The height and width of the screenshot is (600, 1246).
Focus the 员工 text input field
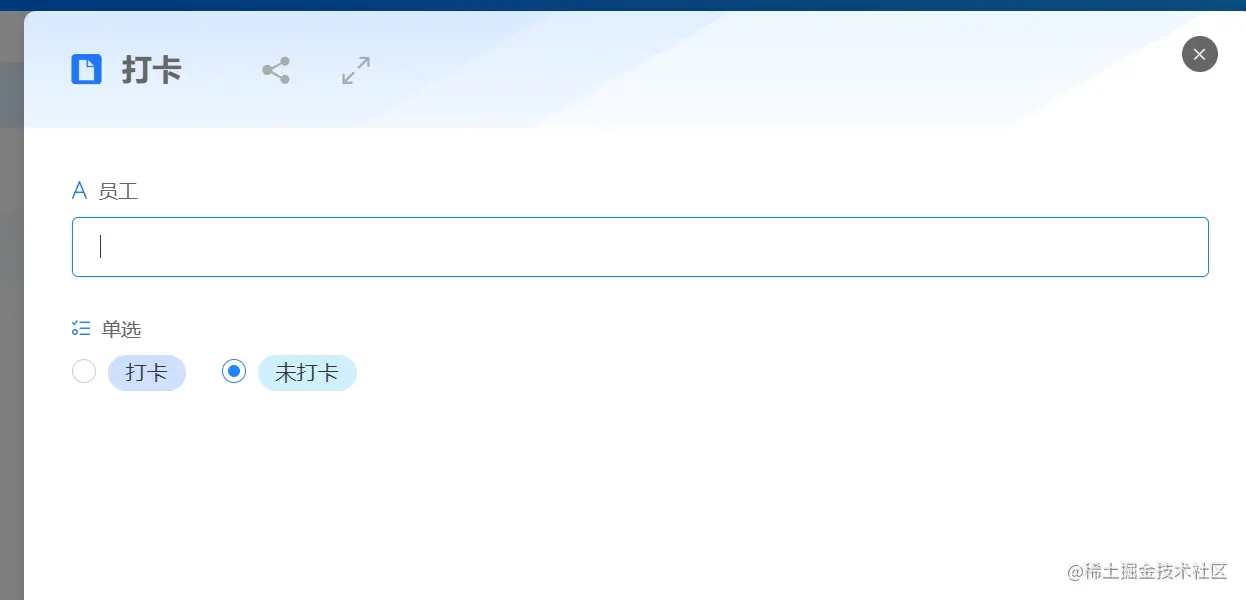[x=640, y=247]
